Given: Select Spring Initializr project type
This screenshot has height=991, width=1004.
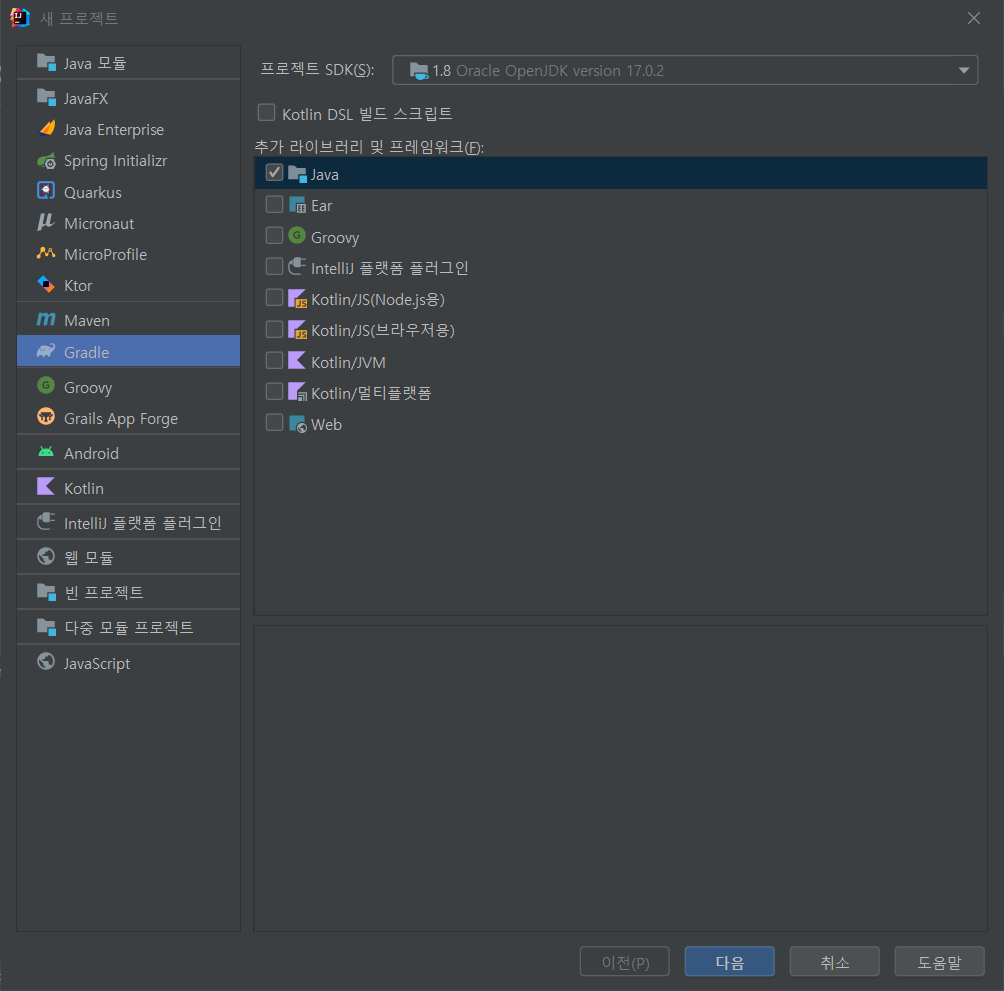Looking at the screenshot, I should [129, 161].
